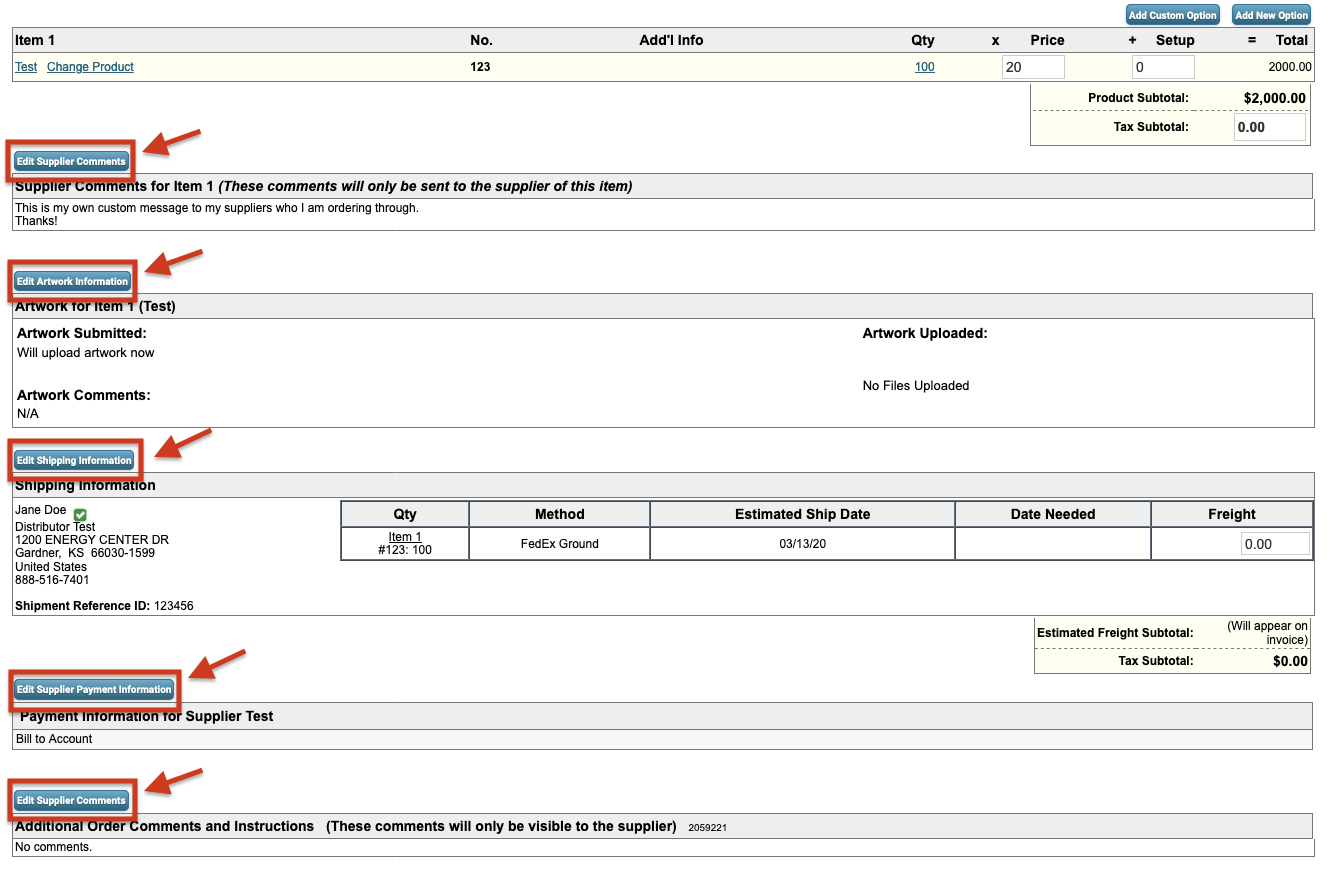Image resolution: width=1331 pixels, height=884 pixels.
Task: Click the Bill to Account payment text
Action: tap(54, 739)
